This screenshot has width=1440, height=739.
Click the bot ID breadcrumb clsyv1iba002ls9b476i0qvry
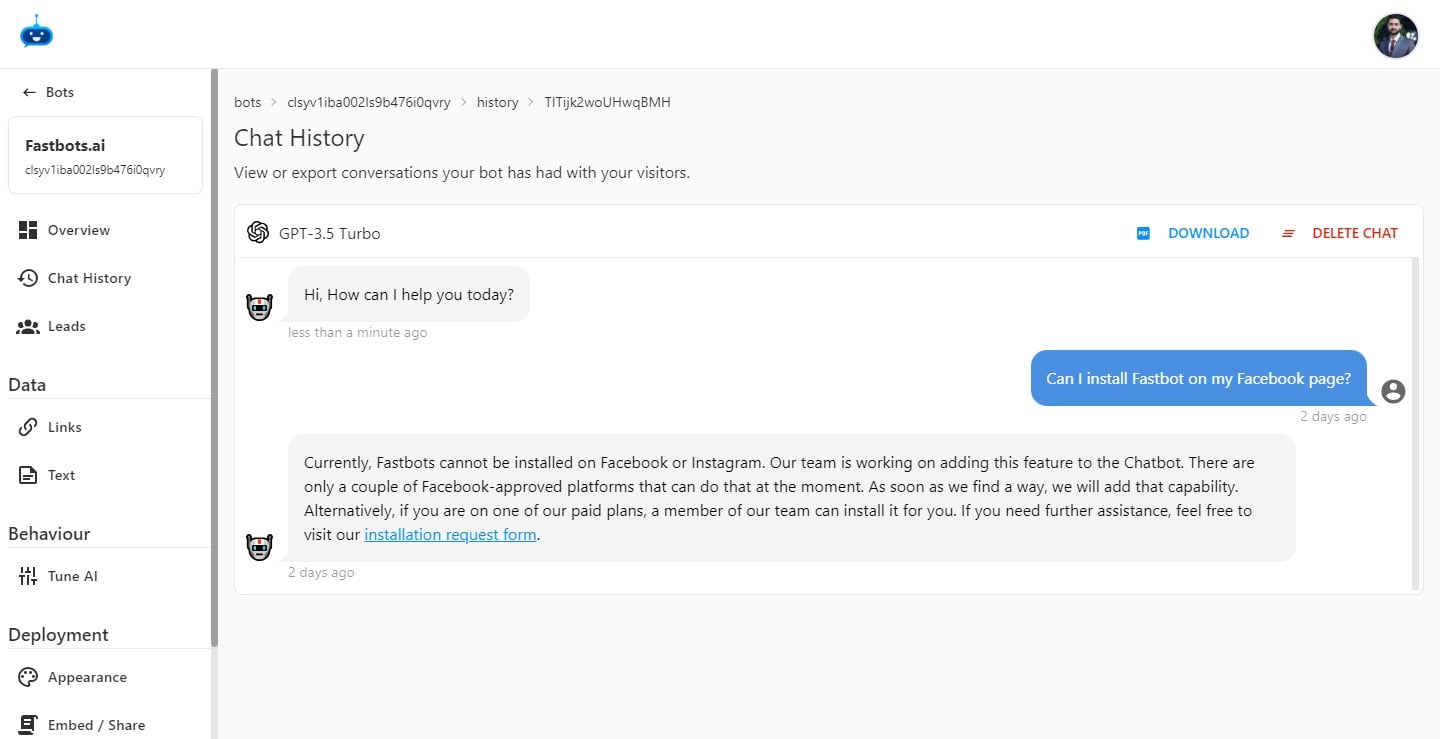(369, 102)
